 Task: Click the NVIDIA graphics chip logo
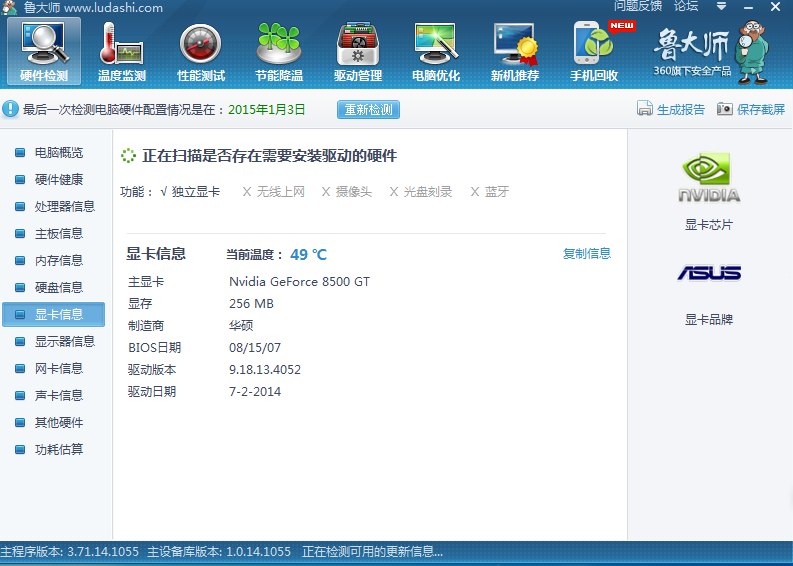[x=709, y=180]
